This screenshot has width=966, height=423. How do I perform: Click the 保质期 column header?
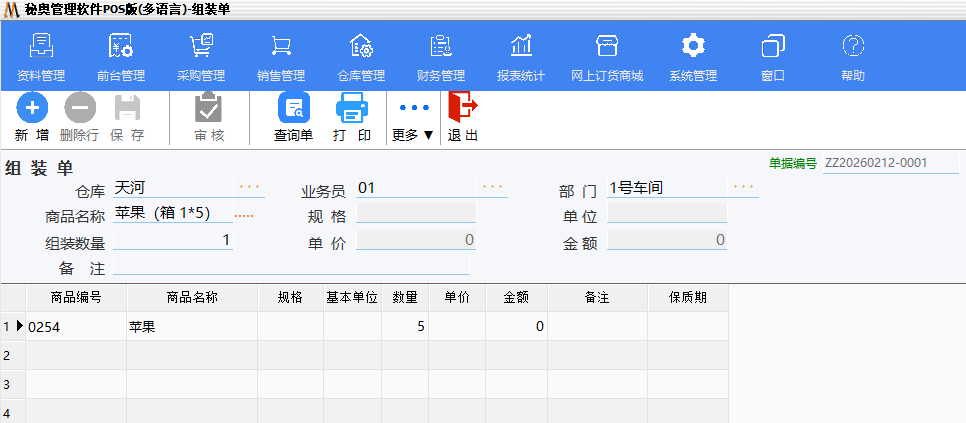pos(687,297)
